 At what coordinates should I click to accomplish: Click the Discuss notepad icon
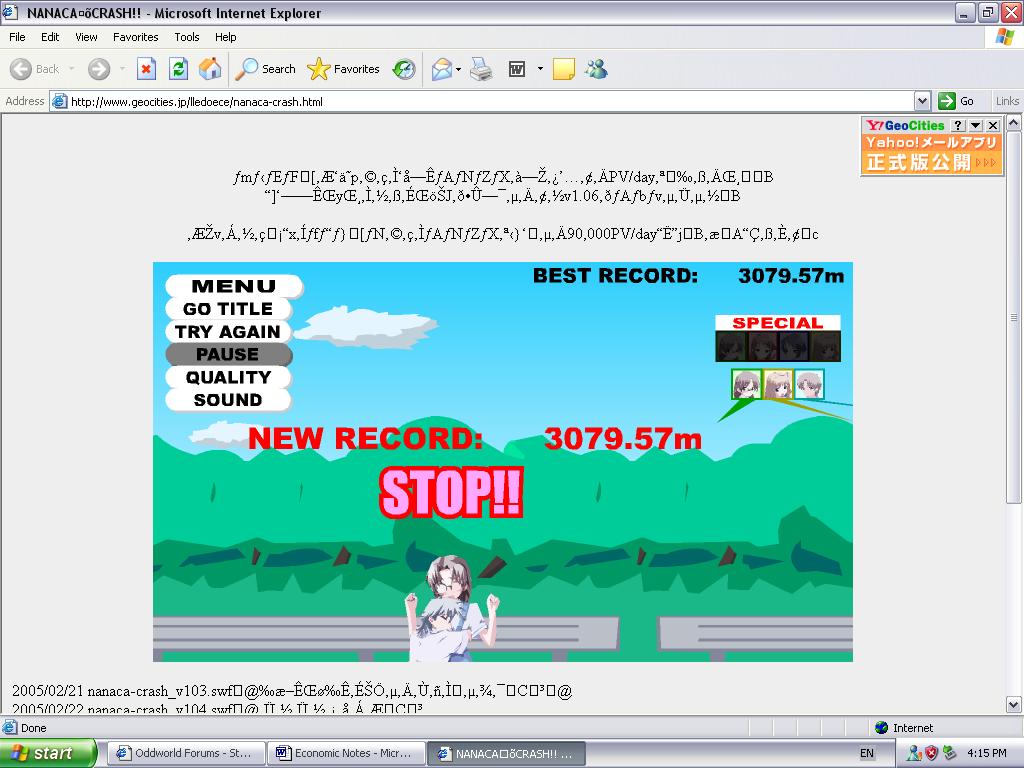[x=564, y=69]
